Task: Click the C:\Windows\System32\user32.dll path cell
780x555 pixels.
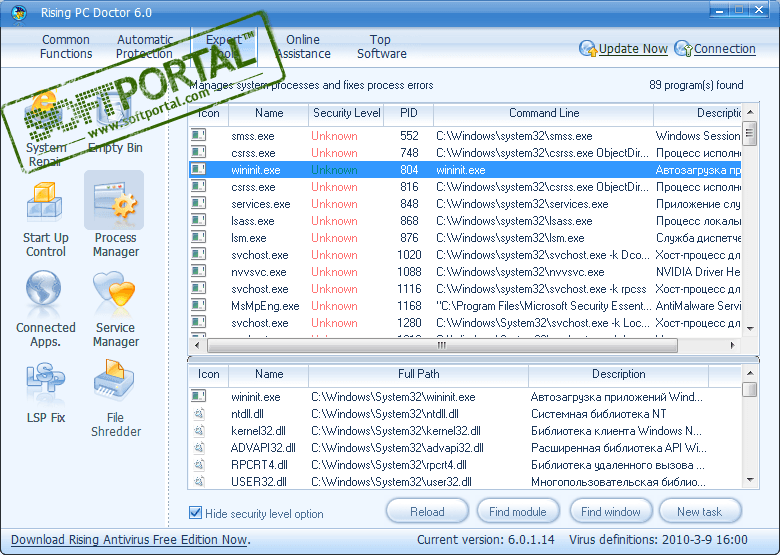Action: (x=391, y=481)
